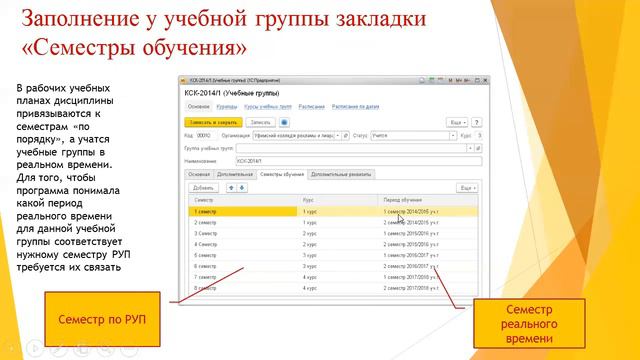Open help with the question mark button
The width and height of the screenshot is (640, 360).
476,122
